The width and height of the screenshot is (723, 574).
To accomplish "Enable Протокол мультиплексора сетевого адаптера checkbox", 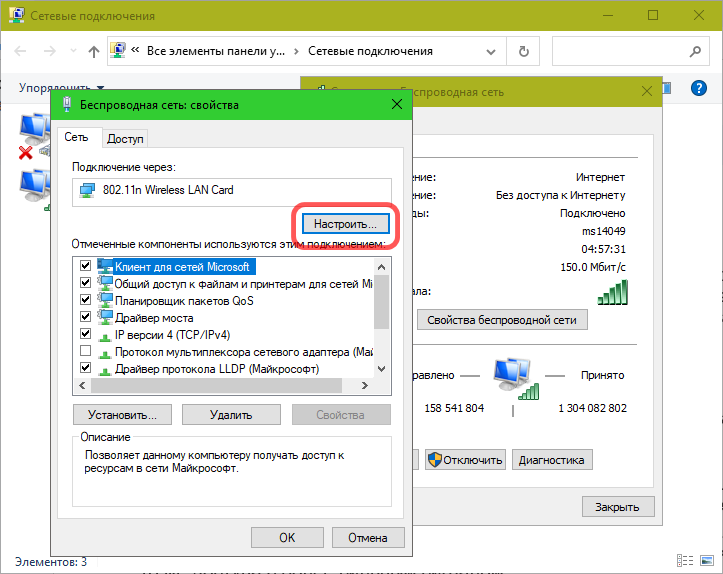I will tap(85, 352).
